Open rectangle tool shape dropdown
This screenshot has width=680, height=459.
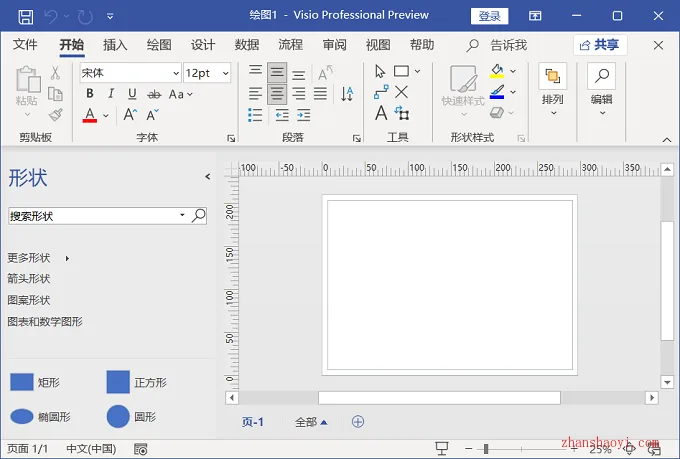pyautogui.click(x=417, y=71)
